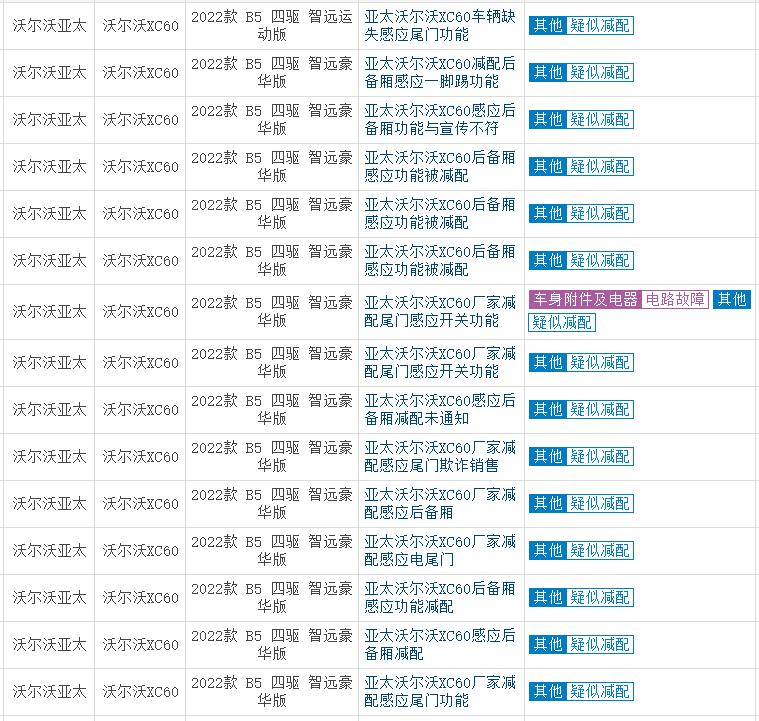Select 智远豪华版 cell in 功能与宣传不符 row

(272, 120)
